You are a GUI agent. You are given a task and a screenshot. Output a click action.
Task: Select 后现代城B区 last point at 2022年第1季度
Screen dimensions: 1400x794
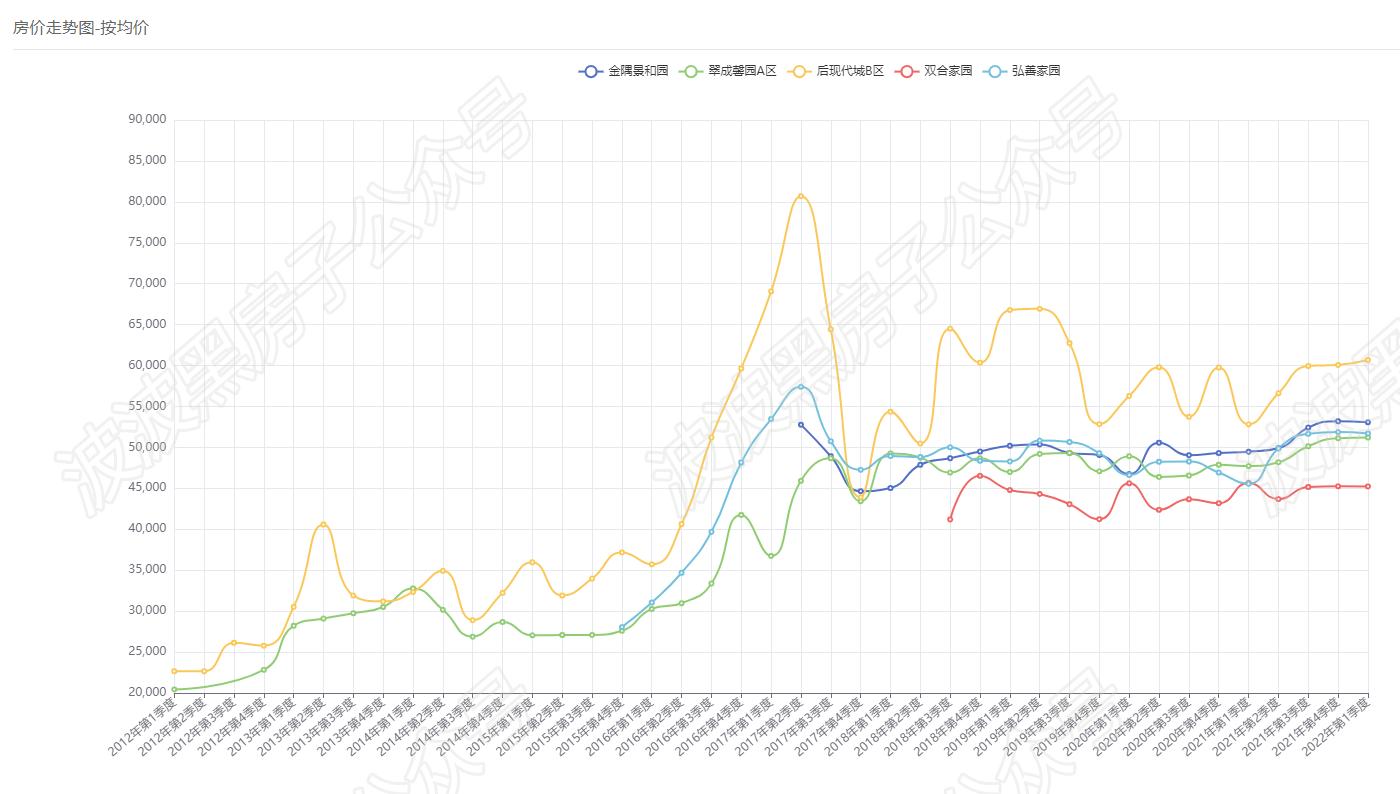pyautogui.click(x=1368, y=360)
